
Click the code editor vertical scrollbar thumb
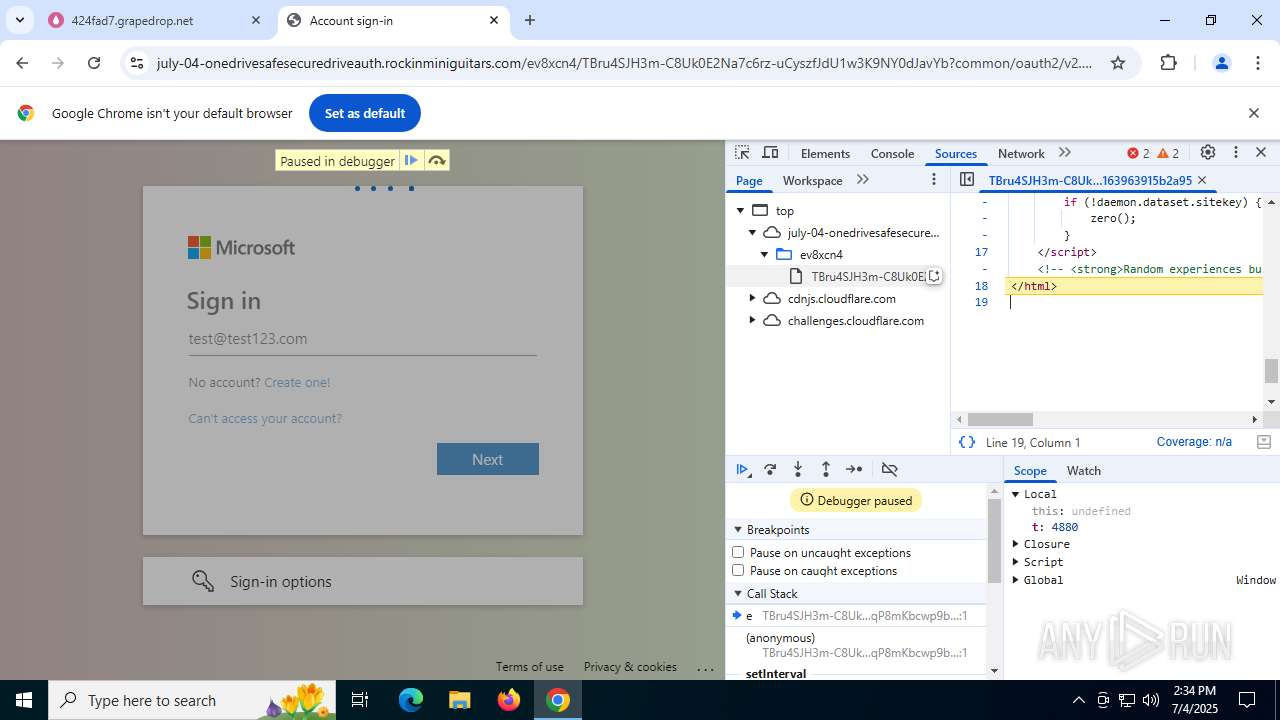click(x=1271, y=371)
